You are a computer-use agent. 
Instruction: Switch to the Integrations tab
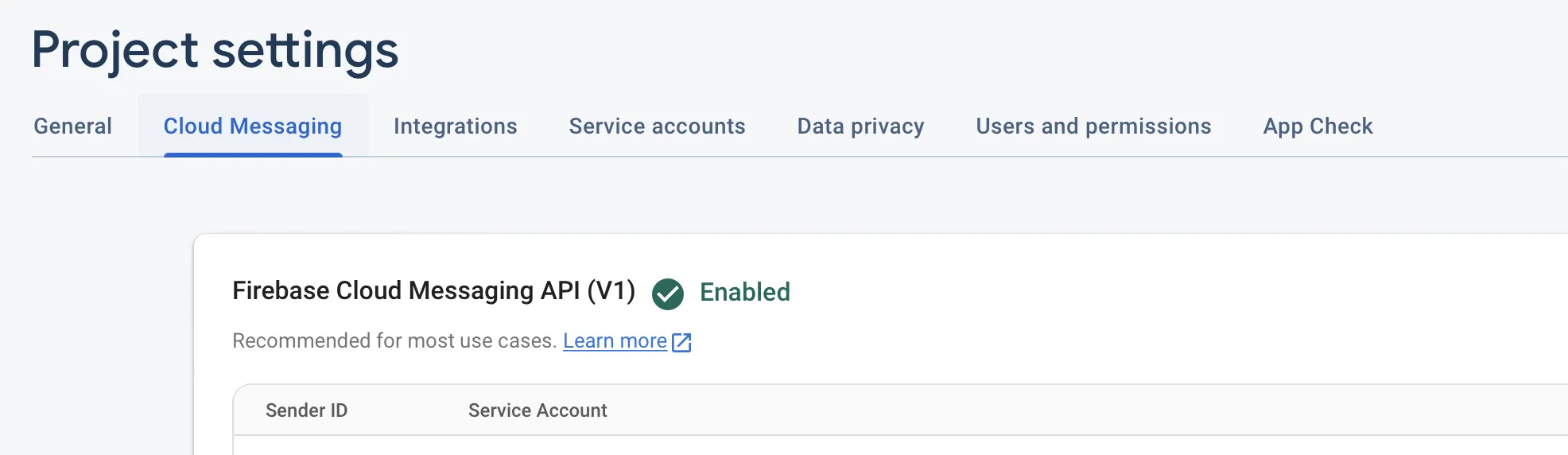[x=455, y=126]
